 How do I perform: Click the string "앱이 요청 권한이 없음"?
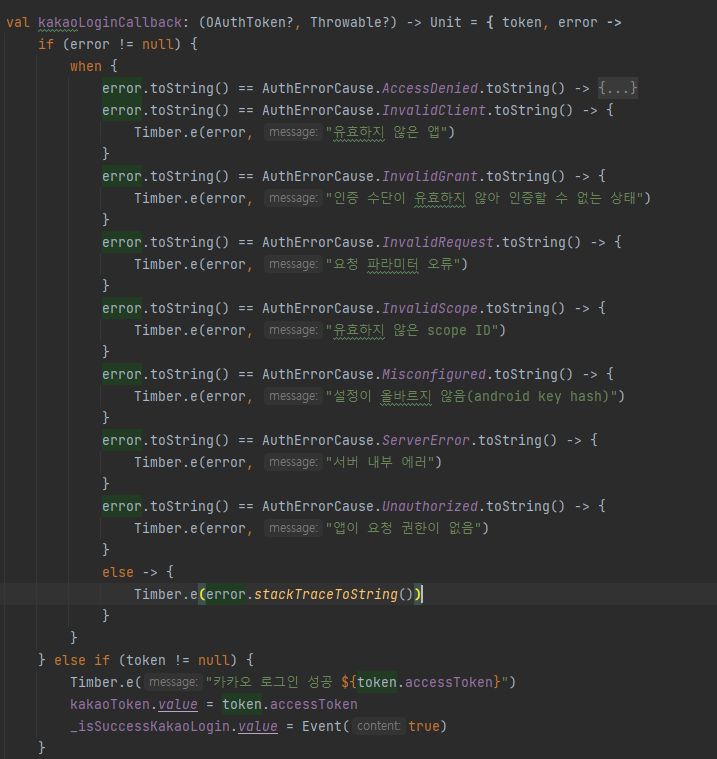[403, 528]
